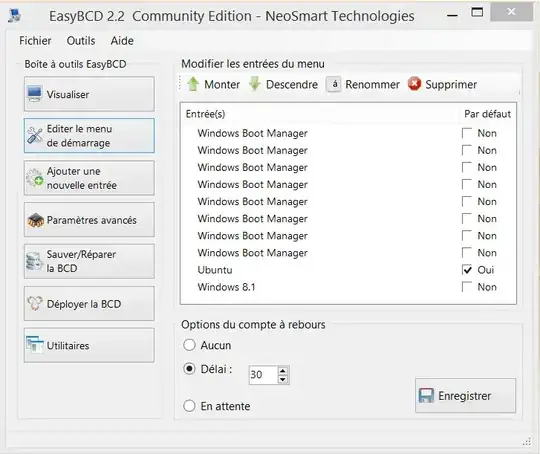The width and height of the screenshot is (540, 454).
Task: Check default box for second Windows Boot Manager
Action: tap(467, 150)
